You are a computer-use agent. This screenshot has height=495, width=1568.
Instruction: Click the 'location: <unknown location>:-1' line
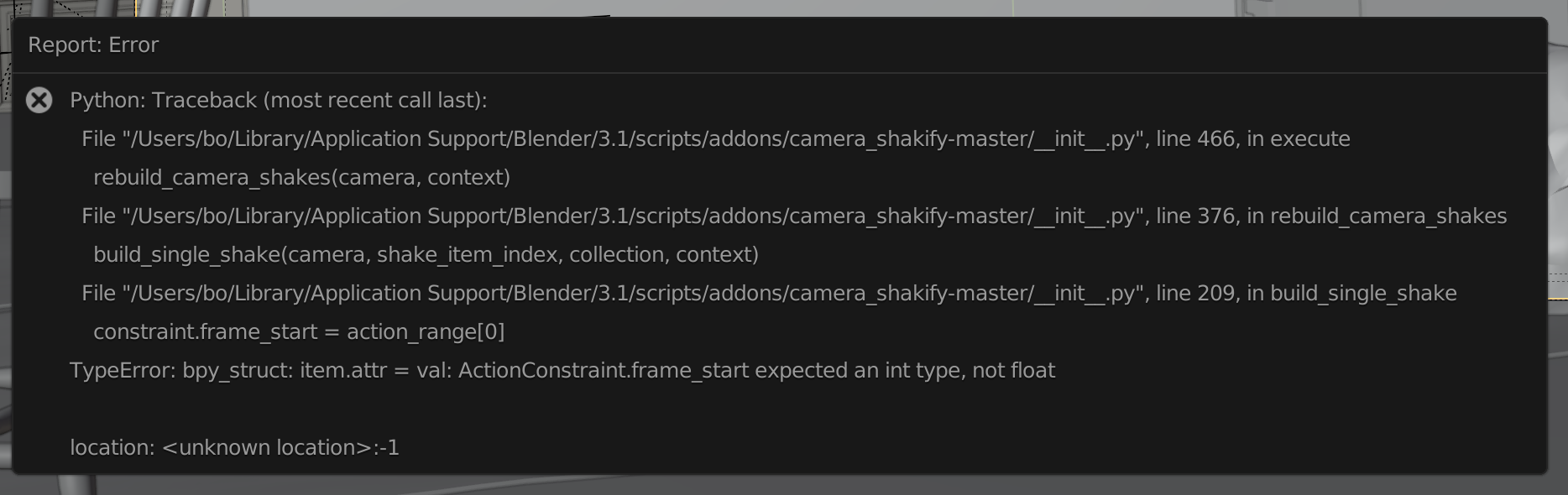[x=235, y=447]
